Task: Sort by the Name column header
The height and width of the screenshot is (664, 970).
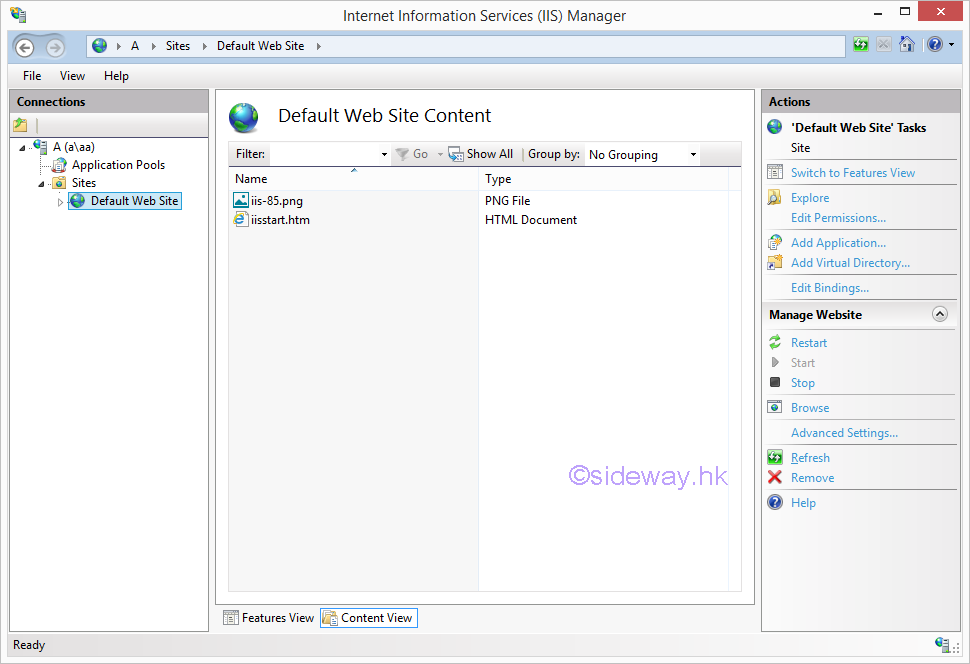Action: 353,179
